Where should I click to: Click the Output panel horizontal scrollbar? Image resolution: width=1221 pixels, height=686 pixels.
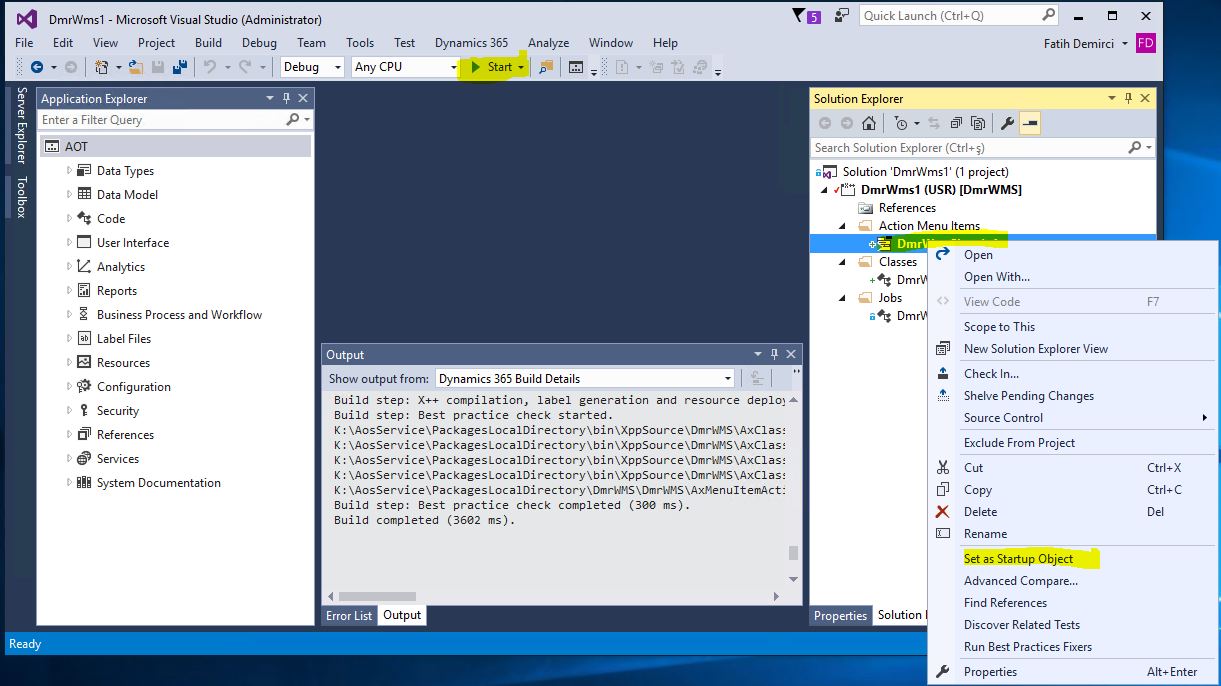pos(378,597)
